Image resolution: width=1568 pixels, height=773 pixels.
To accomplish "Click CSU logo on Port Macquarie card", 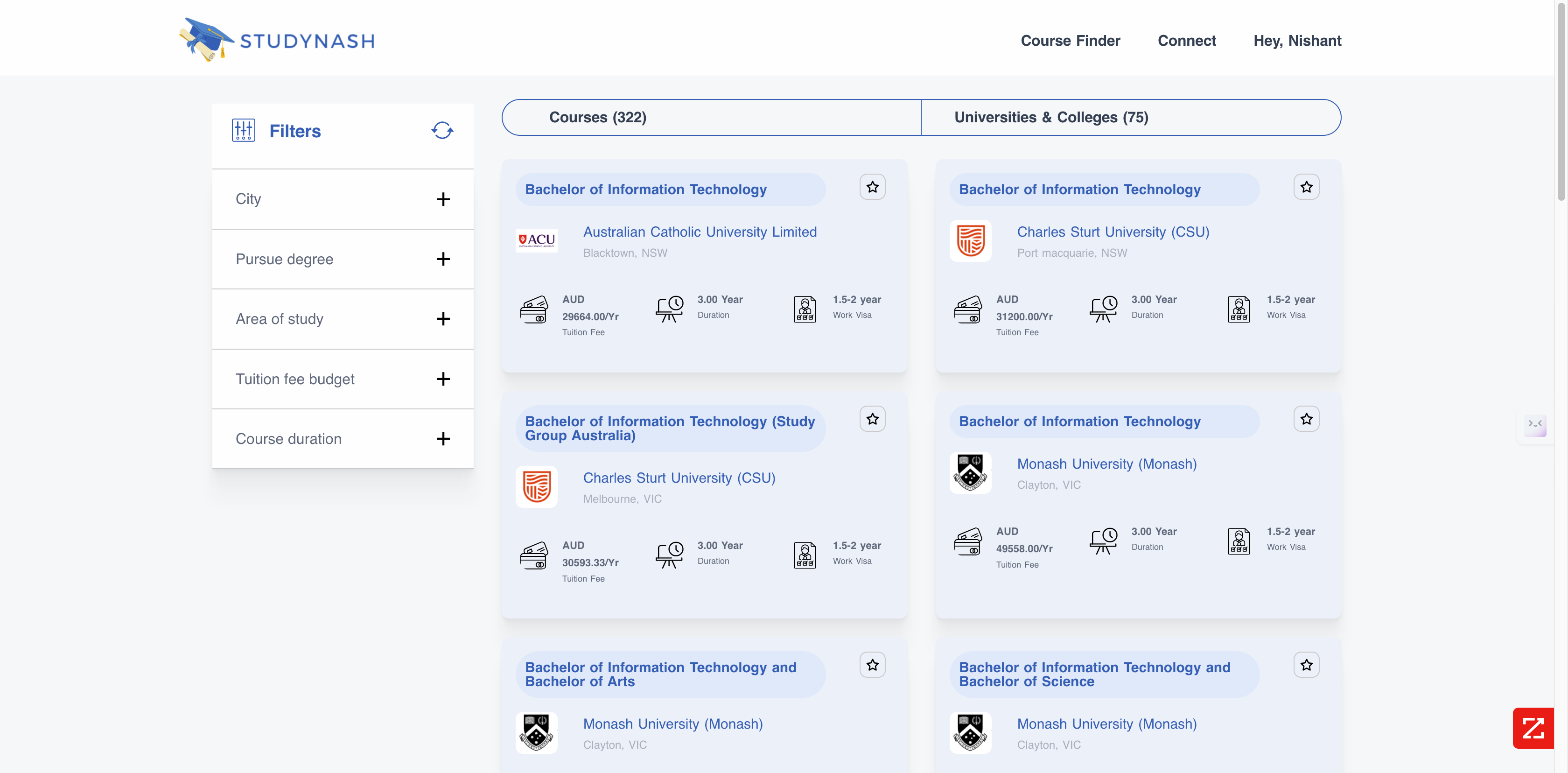I will 970,240.
